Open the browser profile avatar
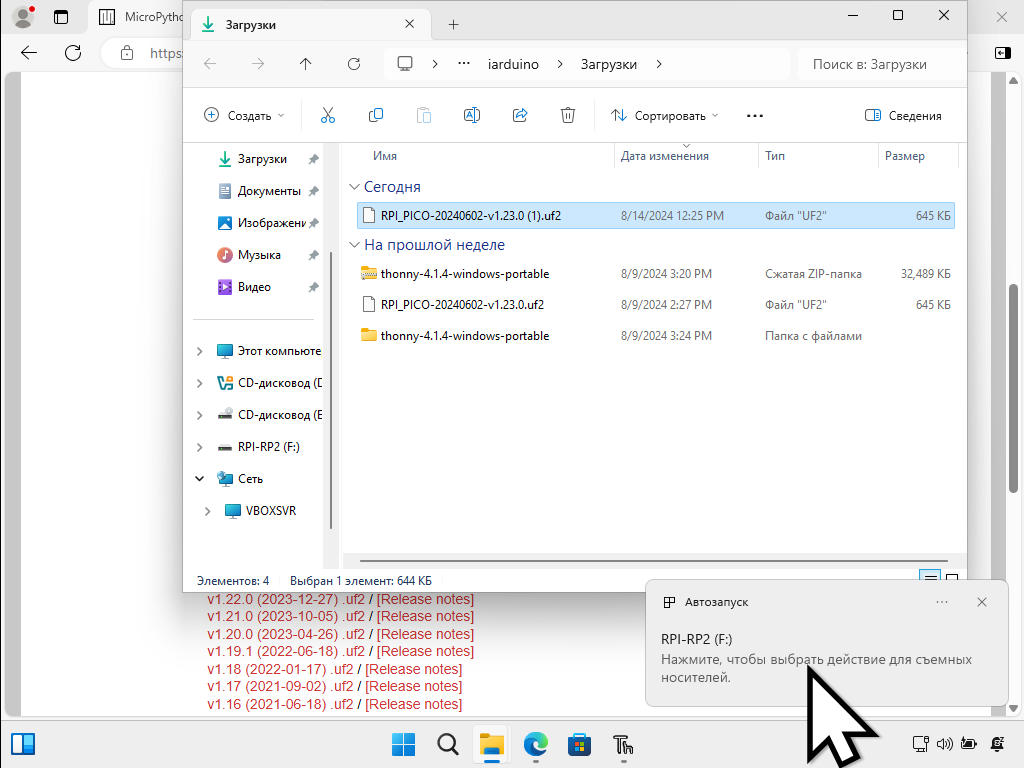The height and width of the screenshot is (768, 1024). (24, 17)
